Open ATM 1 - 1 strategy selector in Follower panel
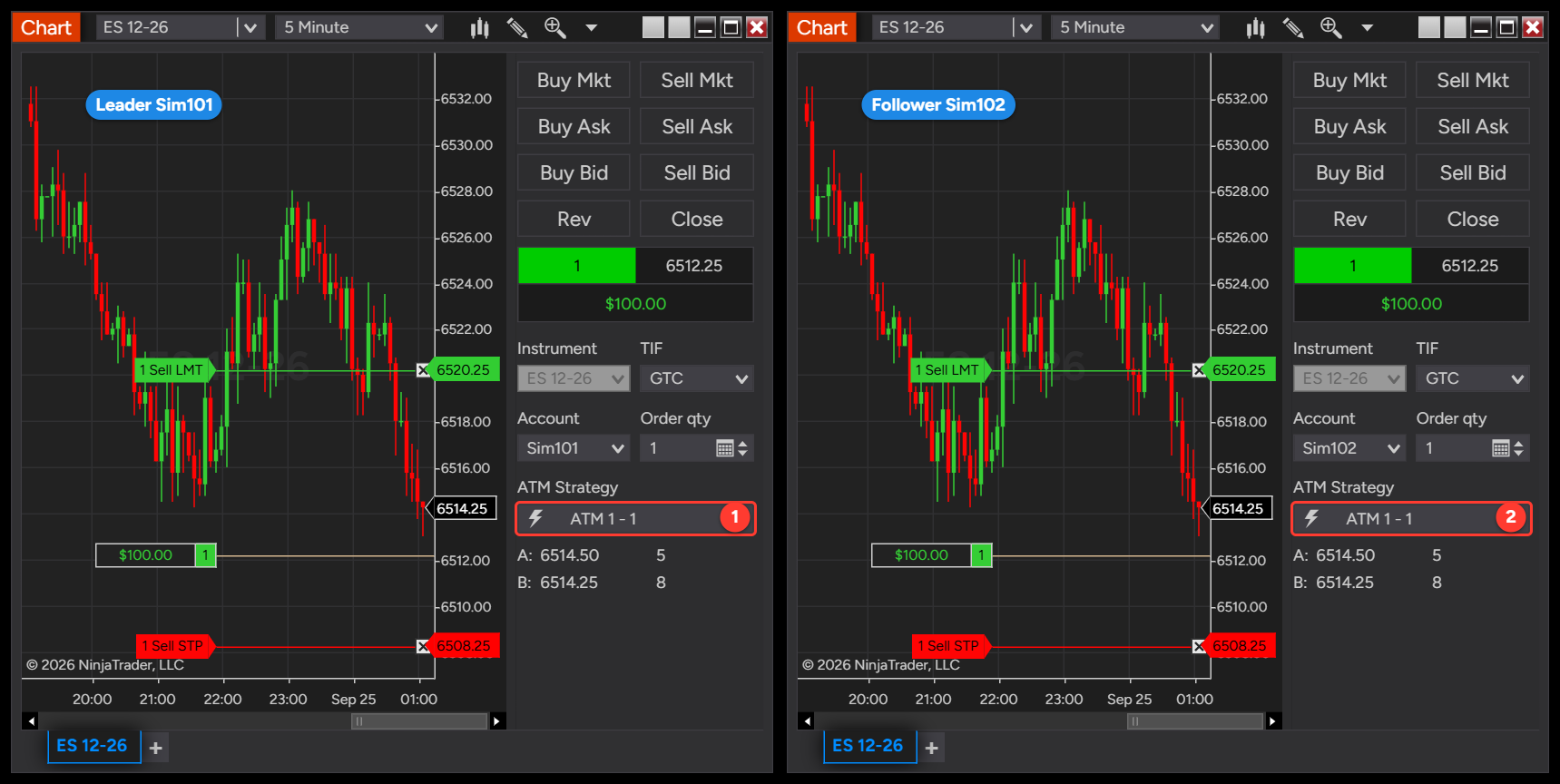Image resolution: width=1560 pixels, height=784 pixels. tap(1411, 519)
